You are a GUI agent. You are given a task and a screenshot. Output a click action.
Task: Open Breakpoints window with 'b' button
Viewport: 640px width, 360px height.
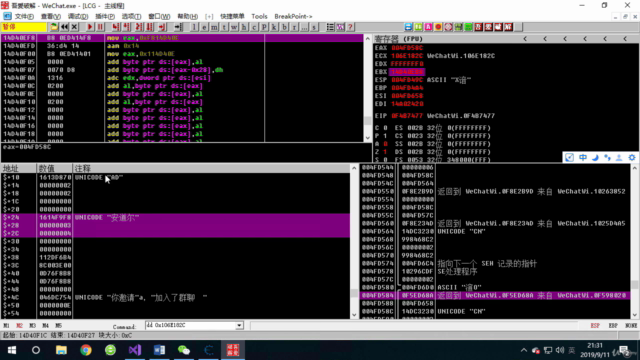click(x=284, y=27)
